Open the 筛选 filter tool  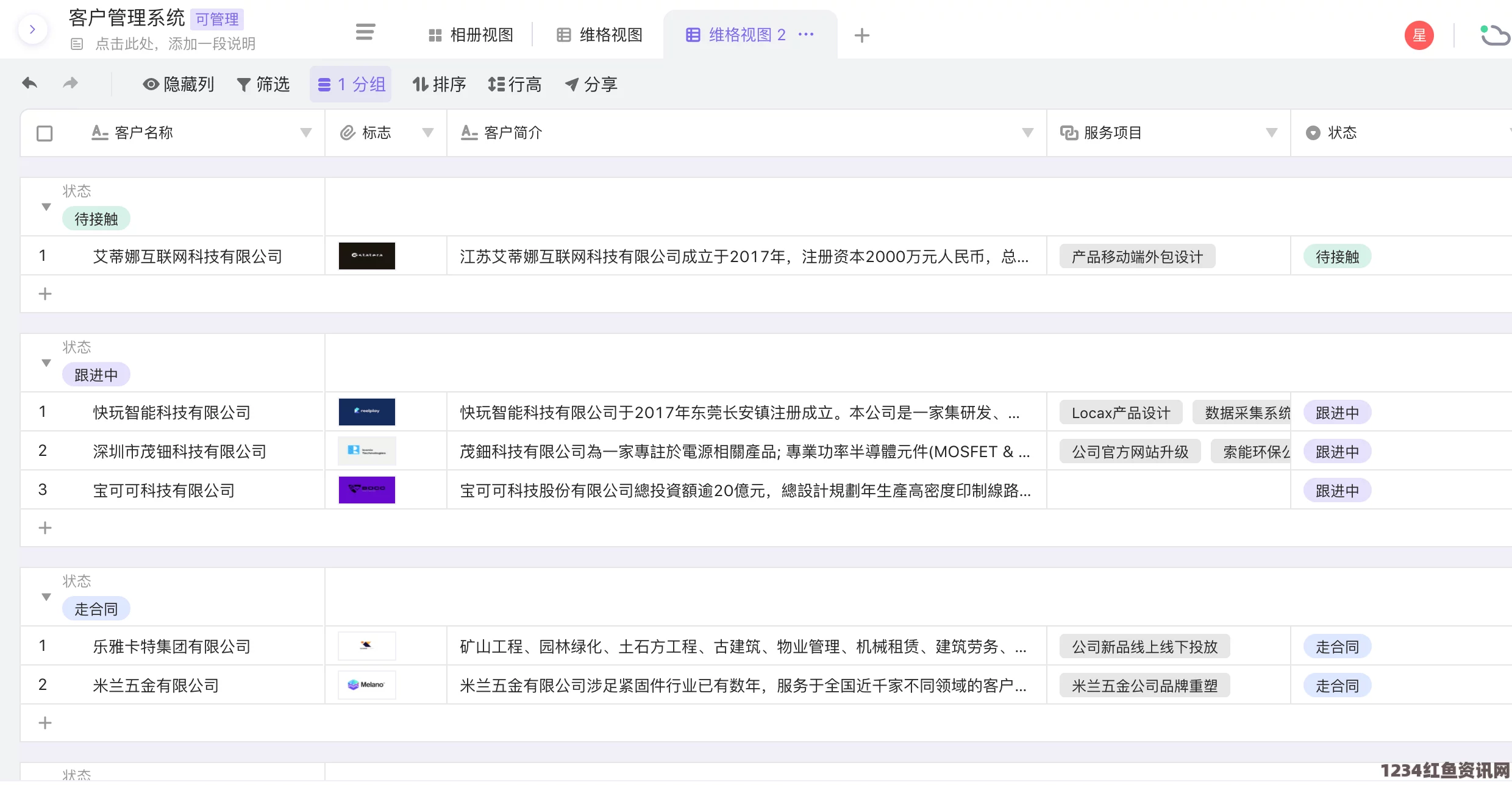pos(263,84)
